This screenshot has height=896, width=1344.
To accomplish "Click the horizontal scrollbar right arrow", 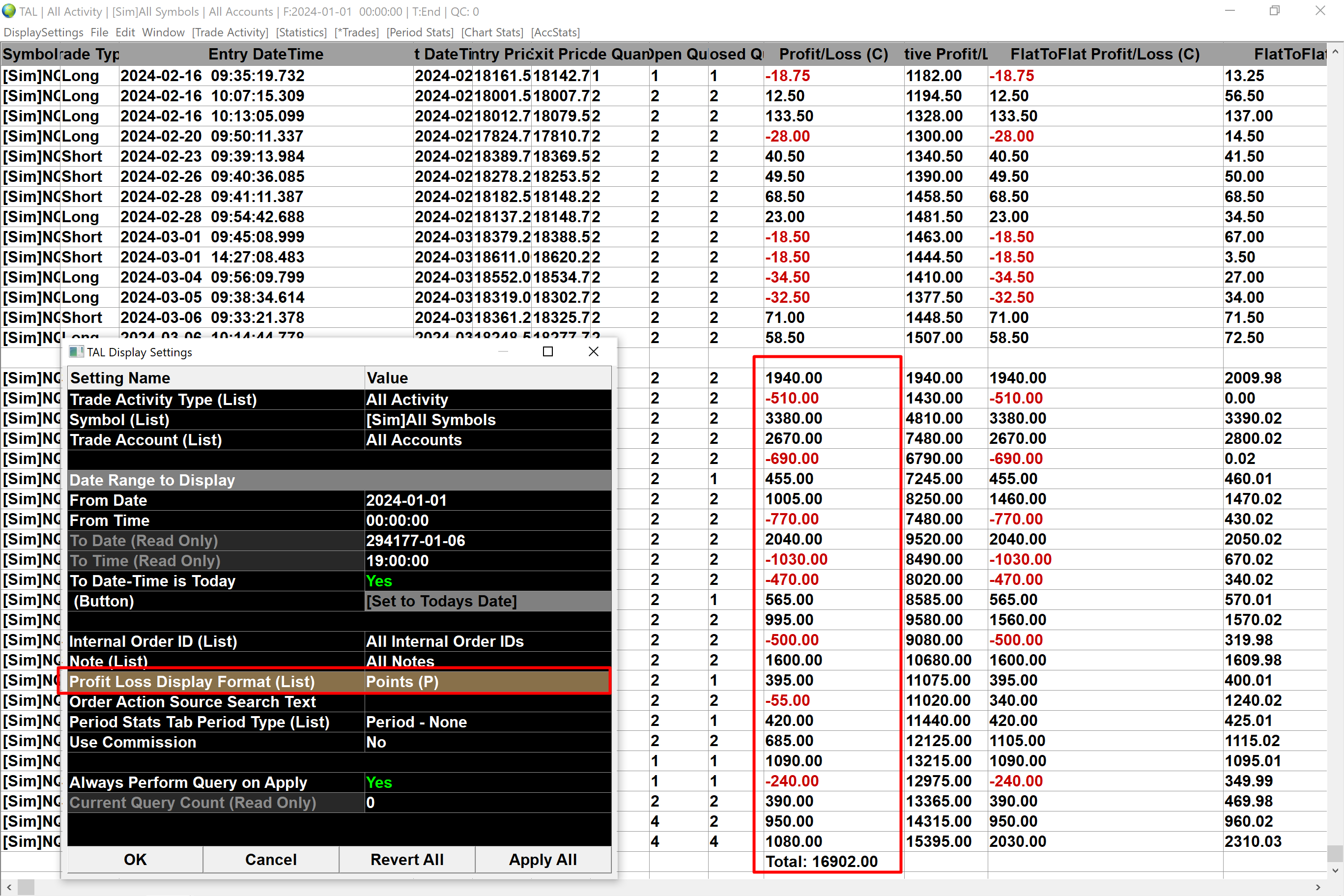I will [1318, 888].
